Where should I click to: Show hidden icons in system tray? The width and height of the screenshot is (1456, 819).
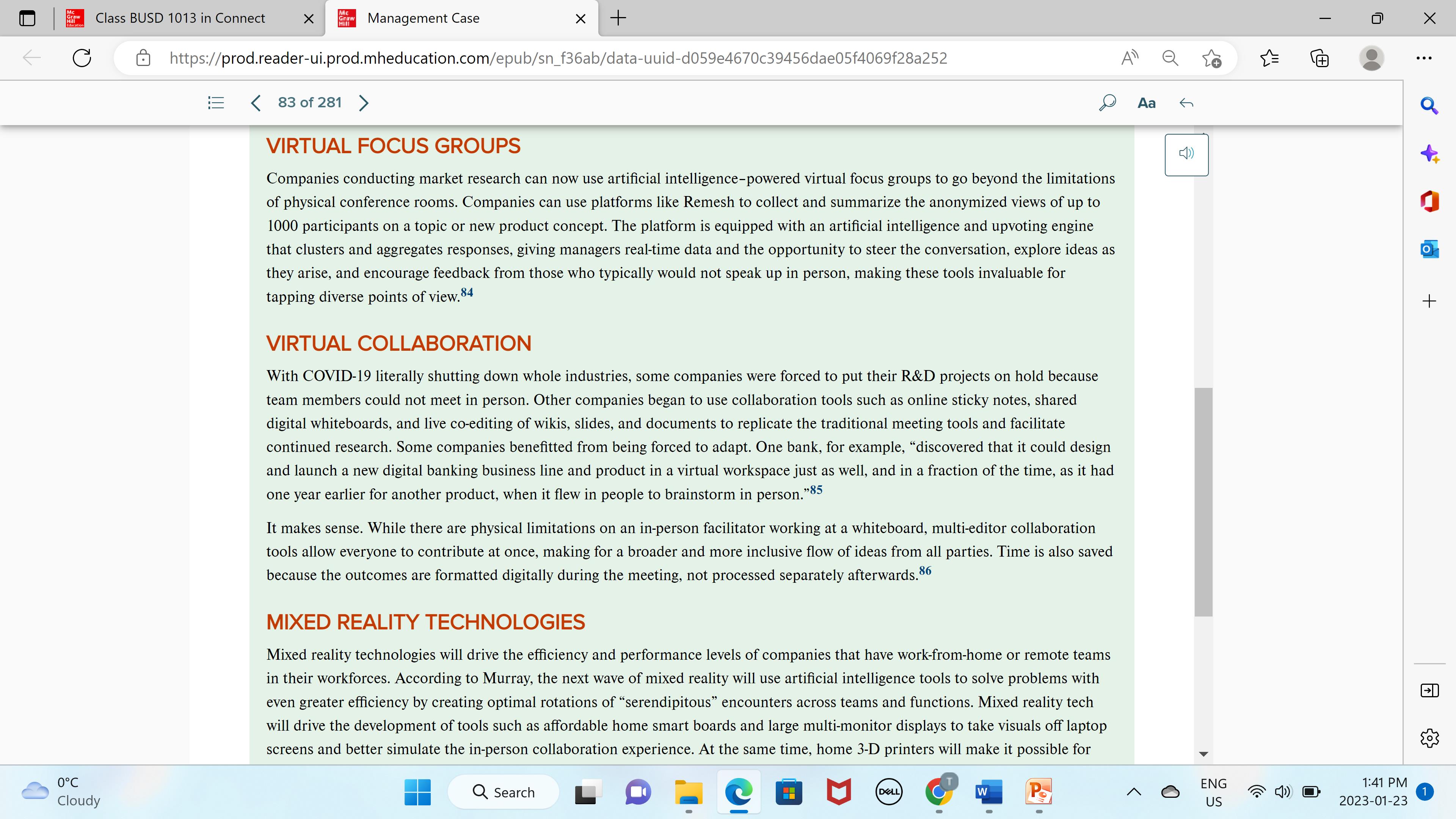click(1134, 792)
